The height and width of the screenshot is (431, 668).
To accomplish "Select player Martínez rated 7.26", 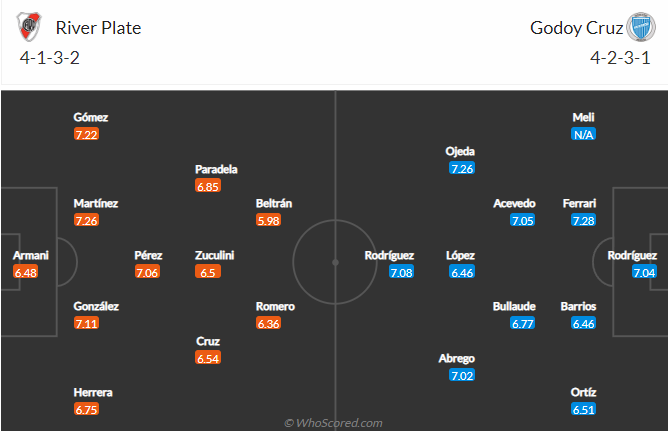I will [95, 204].
